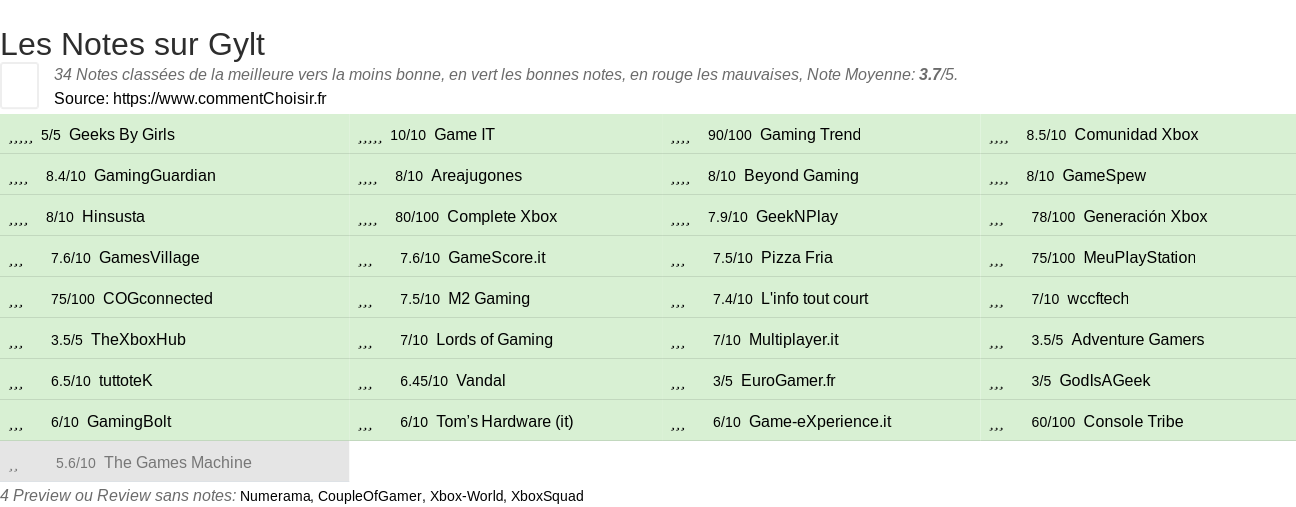Open the GameScore.it review
Screen dimensions: 1296x507
497,257
